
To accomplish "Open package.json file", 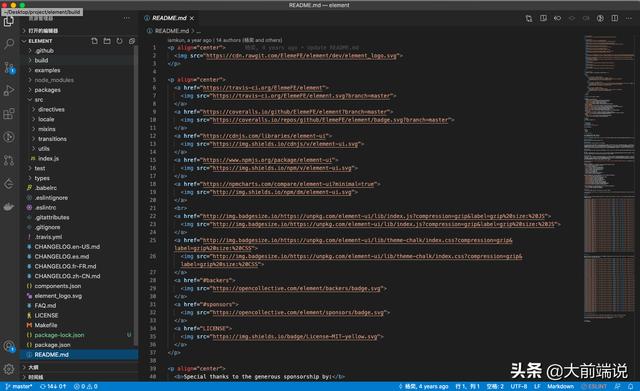I will point(80,344).
